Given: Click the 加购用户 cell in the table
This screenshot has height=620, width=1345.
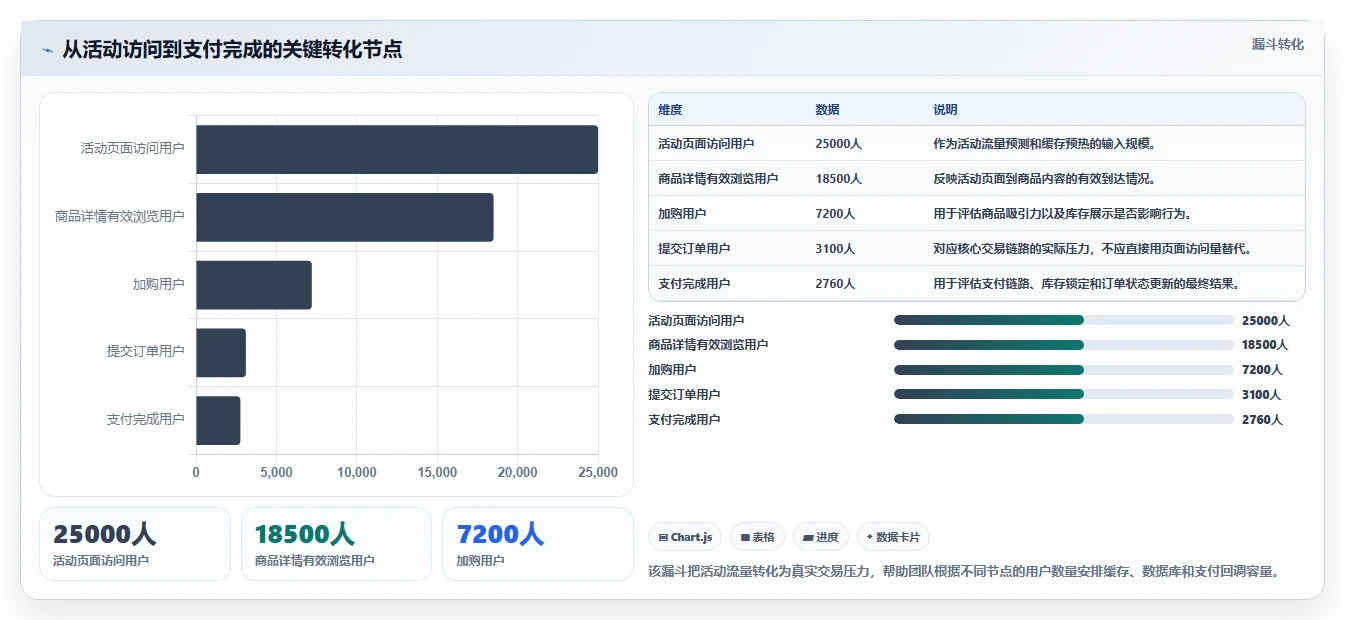Looking at the screenshot, I should (x=682, y=214).
